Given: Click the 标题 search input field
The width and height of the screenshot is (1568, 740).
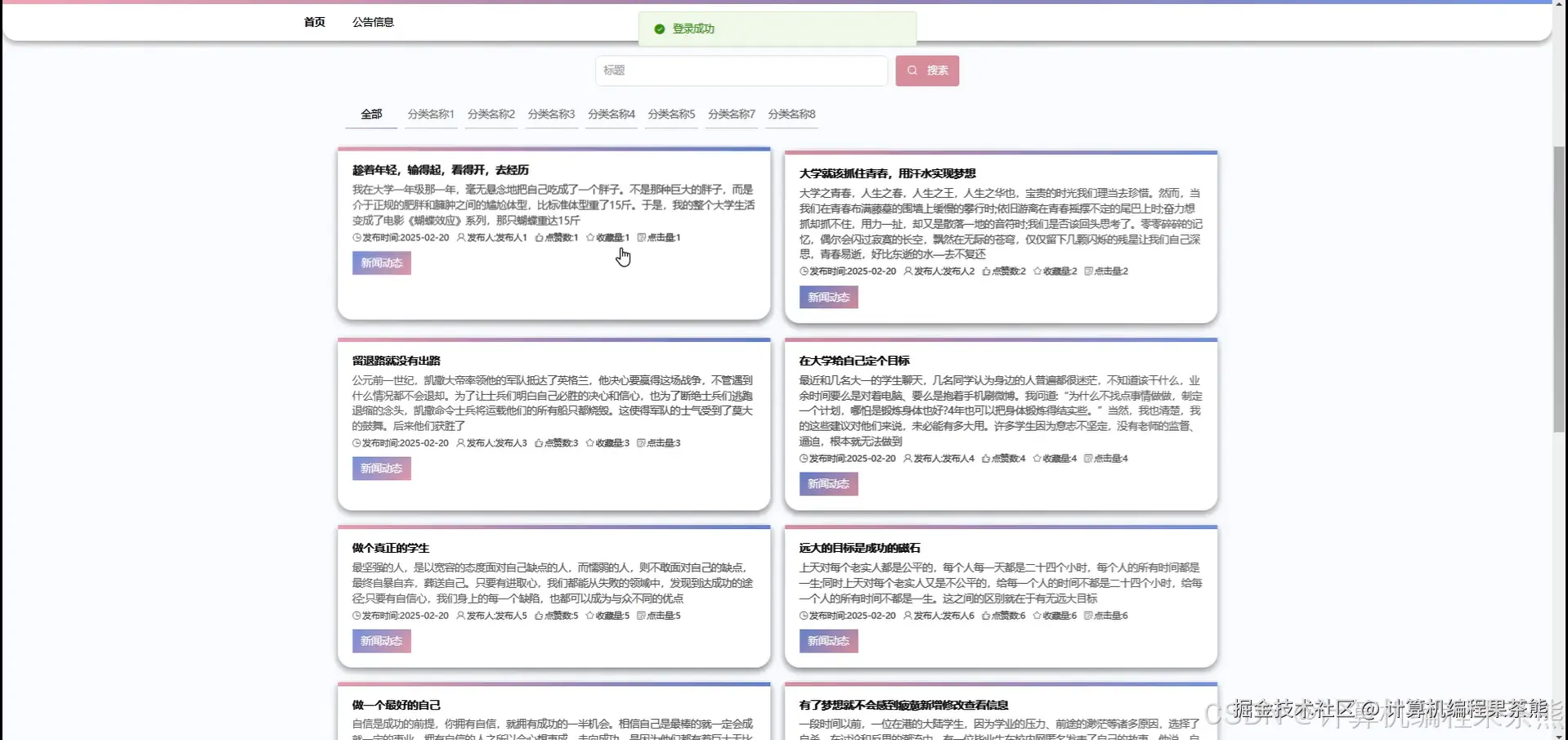Looking at the screenshot, I should [x=740, y=70].
